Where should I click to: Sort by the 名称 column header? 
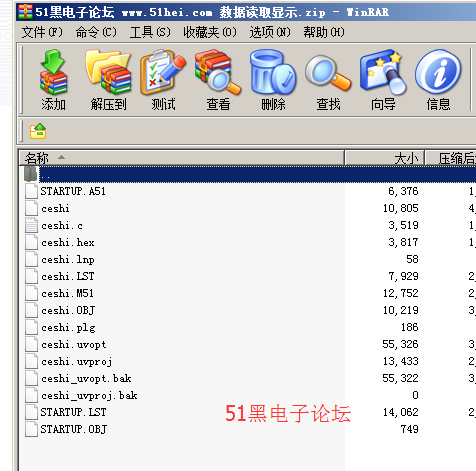pyautogui.click(x=182, y=158)
